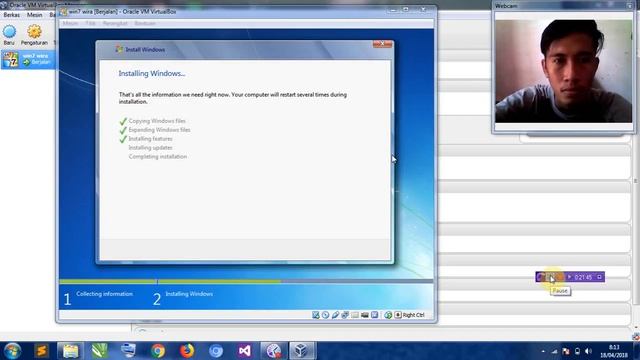The height and width of the screenshot is (360, 640).
Task: Click the 'Installing updates' step text
Action: (x=151, y=148)
